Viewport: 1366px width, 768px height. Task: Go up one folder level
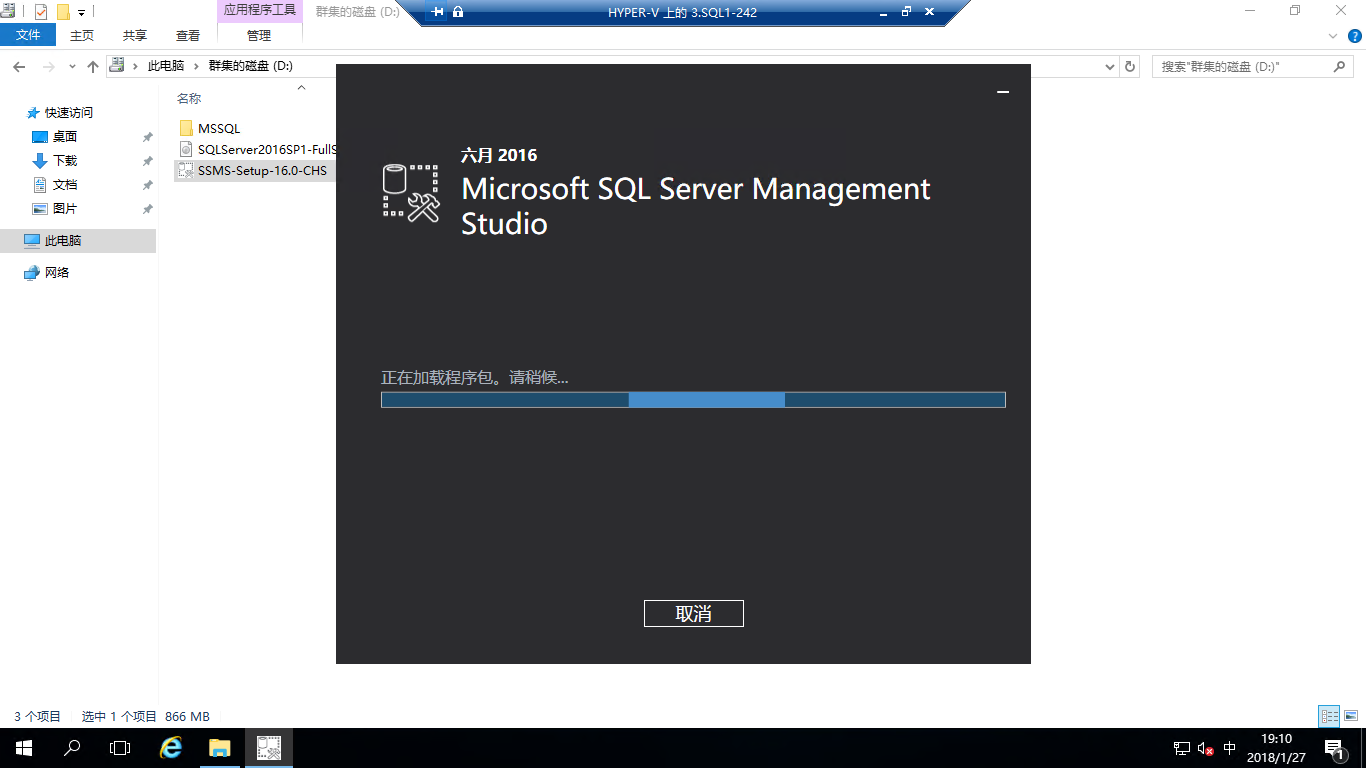click(x=93, y=66)
